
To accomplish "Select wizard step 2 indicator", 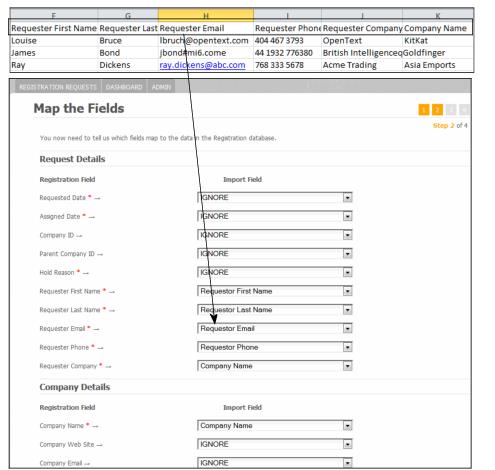I will tap(437, 109).
